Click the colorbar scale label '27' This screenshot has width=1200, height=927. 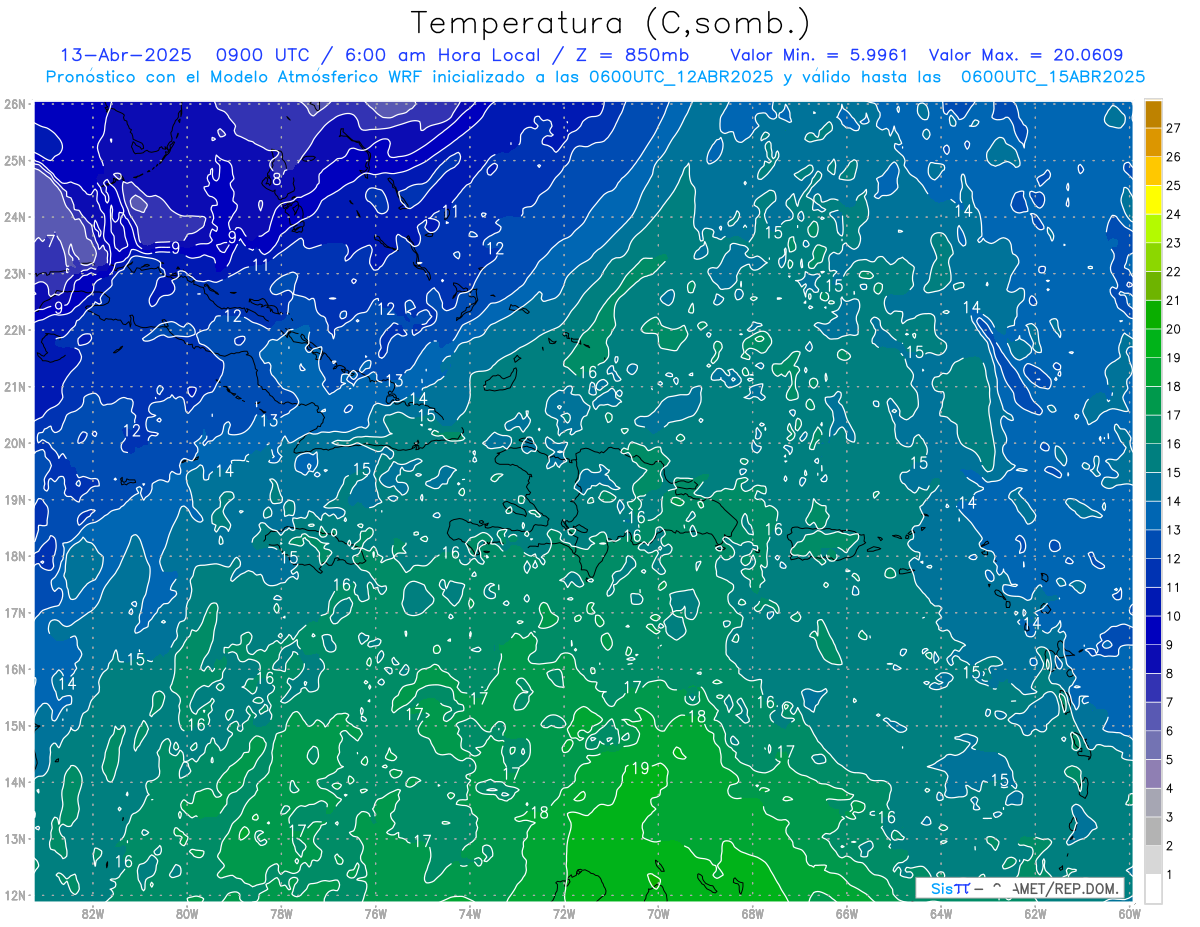[1173, 128]
